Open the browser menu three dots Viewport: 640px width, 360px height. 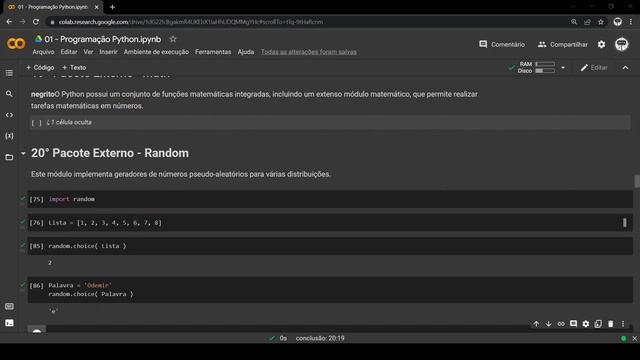[631, 22]
